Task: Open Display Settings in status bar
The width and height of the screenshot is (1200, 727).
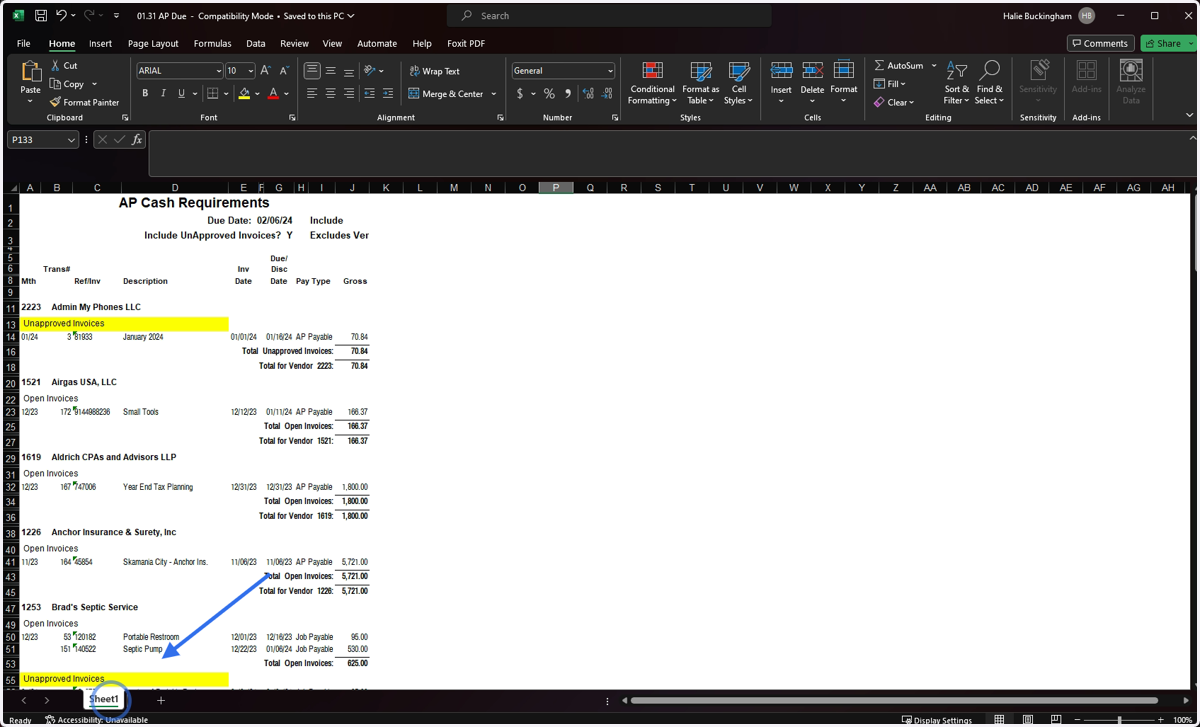Action: 937,720
